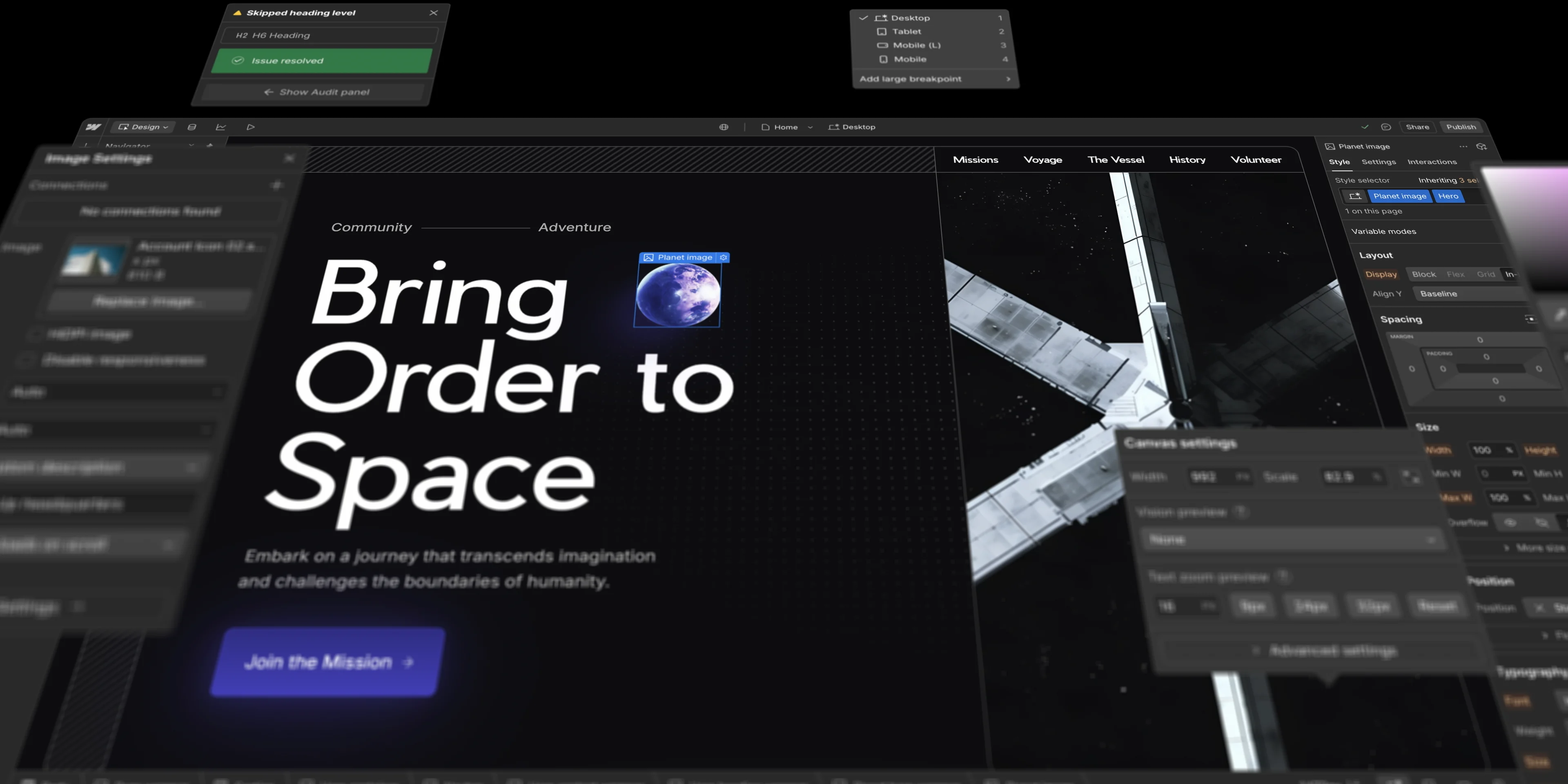
Task: Click the Publish button
Action: (x=1461, y=127)
